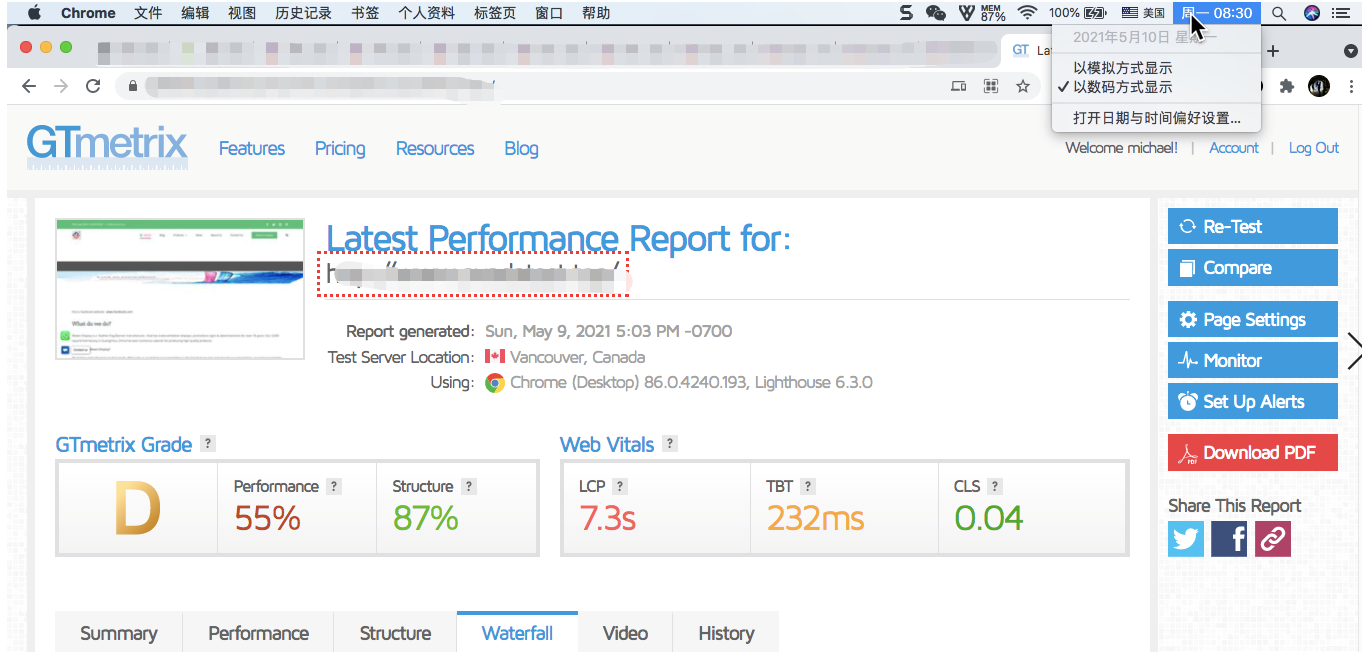The image size is (1362, 652).
Task: Click the help icon beside Web Vitals
Action: point(670,444)
